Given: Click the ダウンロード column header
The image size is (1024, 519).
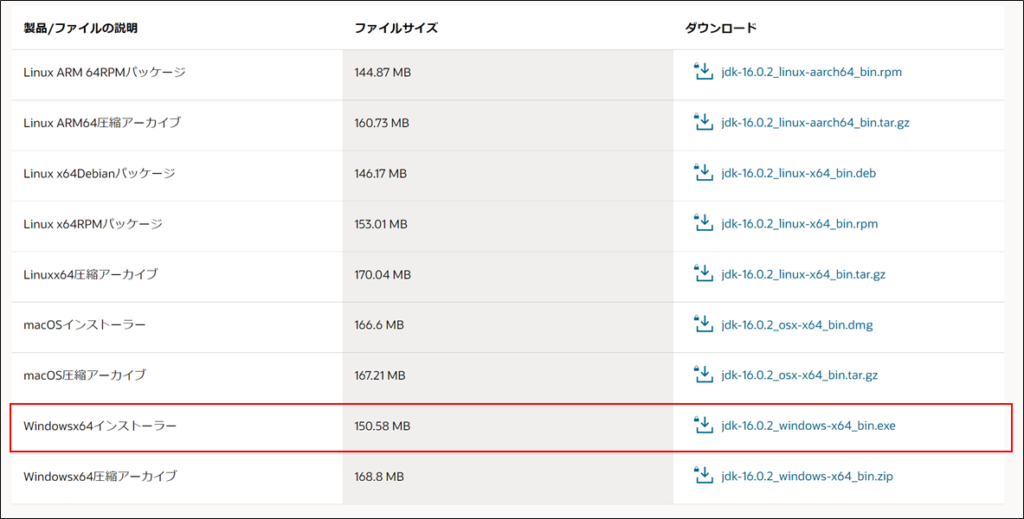Looking at the screenshot, I should coord(720,28).
